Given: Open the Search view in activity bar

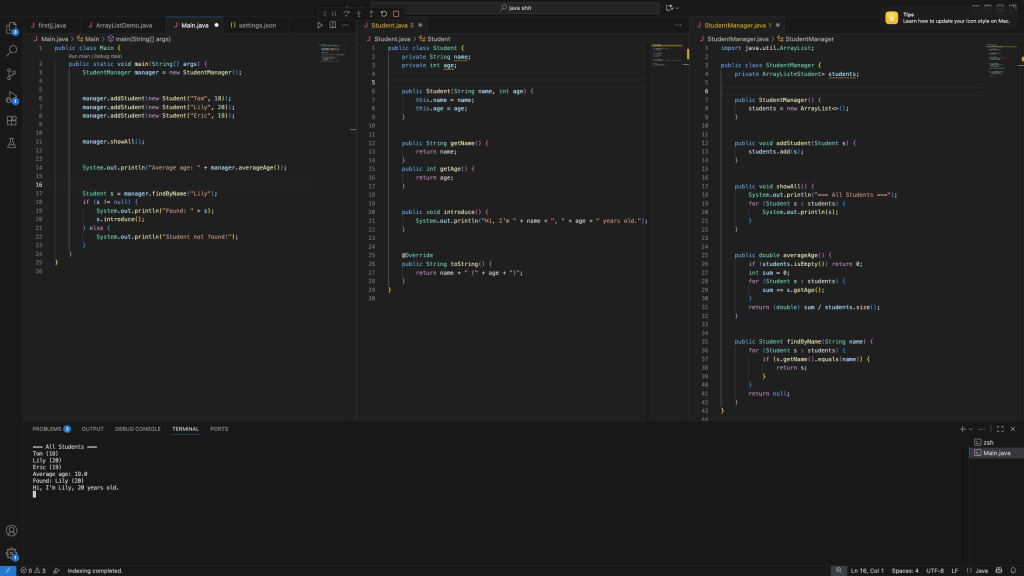Looking at the screenshot, I should [12, 50].
